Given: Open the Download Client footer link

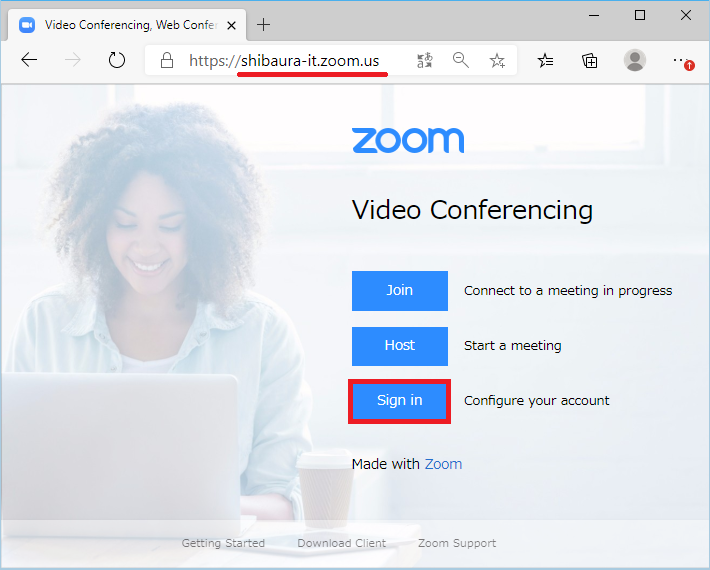Looking at the screenshot, I should pos(341,543).
